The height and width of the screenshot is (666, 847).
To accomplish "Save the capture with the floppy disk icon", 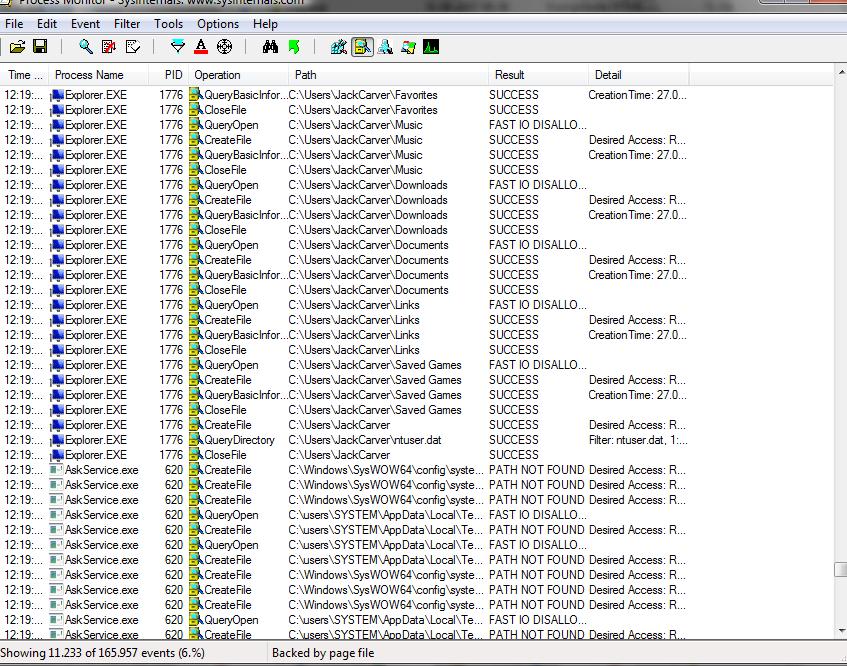I will (40, 47).
